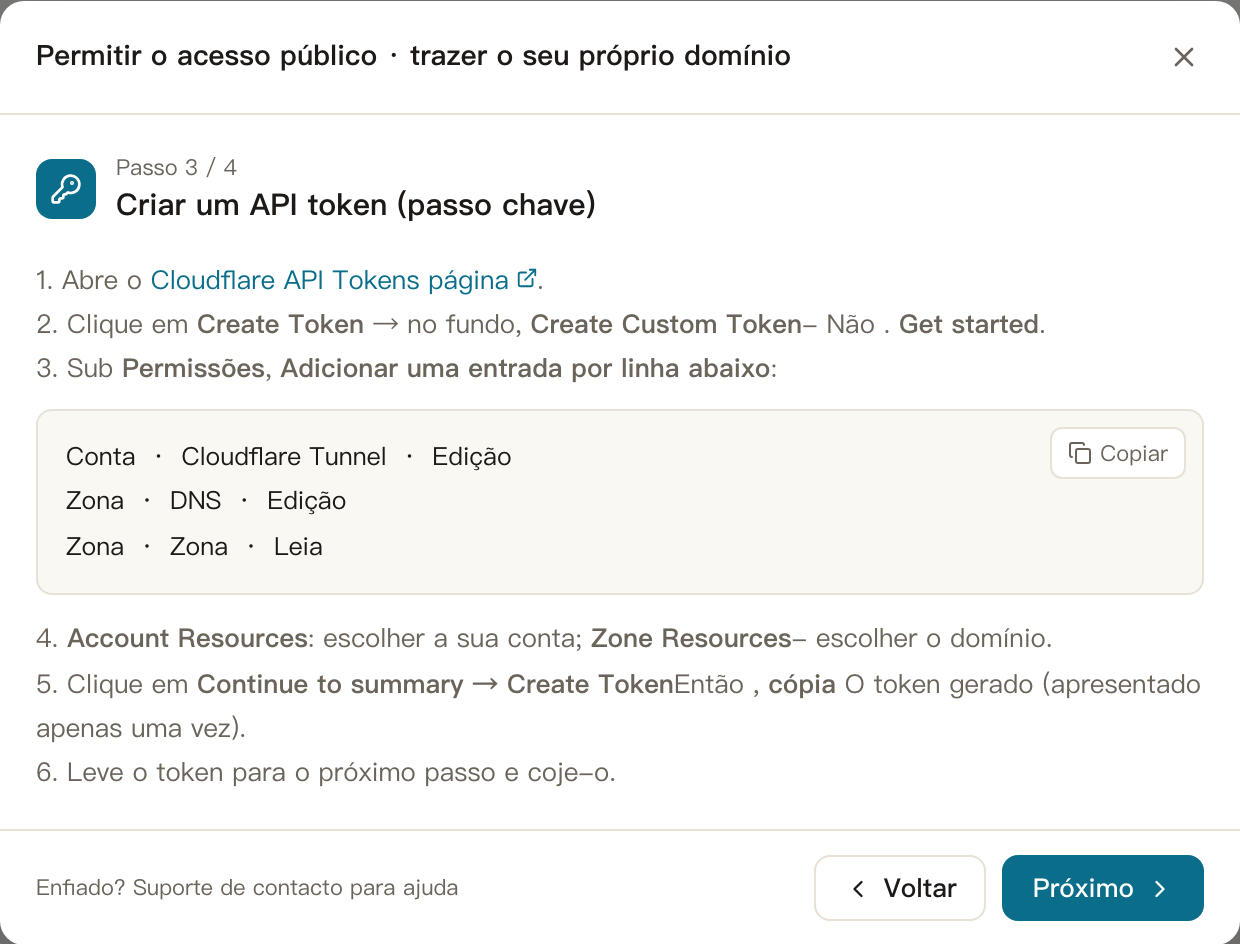Click the bold text Continue to summary
The width and height of the screenshot is (1240, 944).
tap(330, 685)
